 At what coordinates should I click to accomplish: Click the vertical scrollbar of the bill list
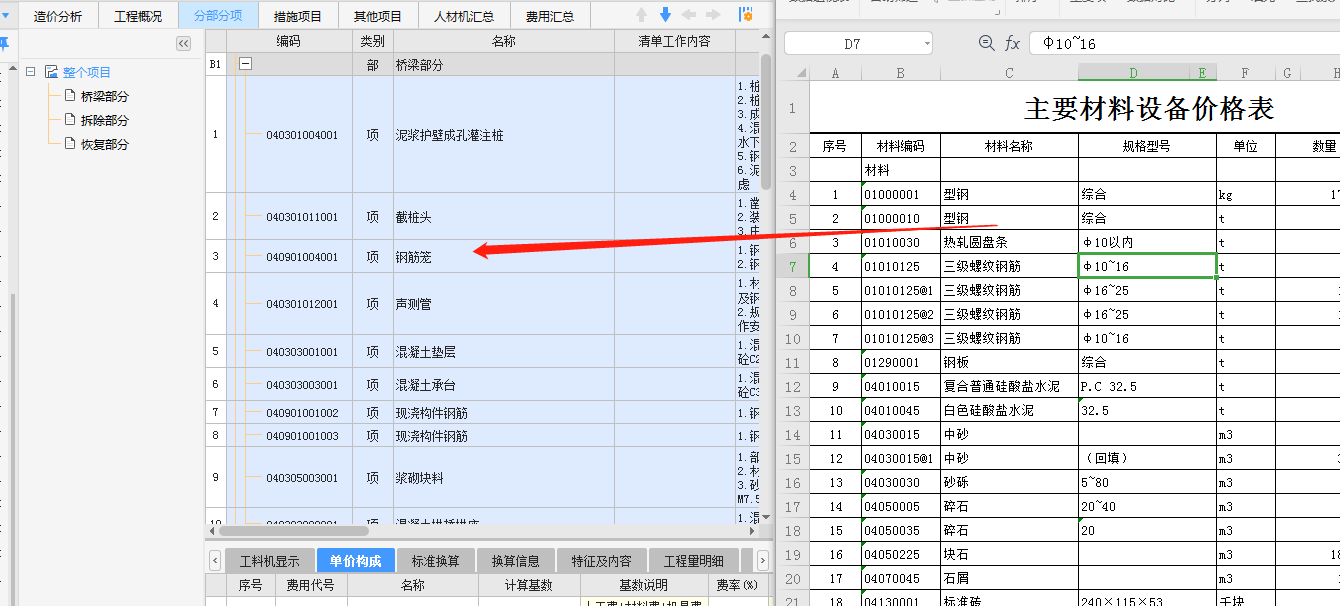point(766,120)
